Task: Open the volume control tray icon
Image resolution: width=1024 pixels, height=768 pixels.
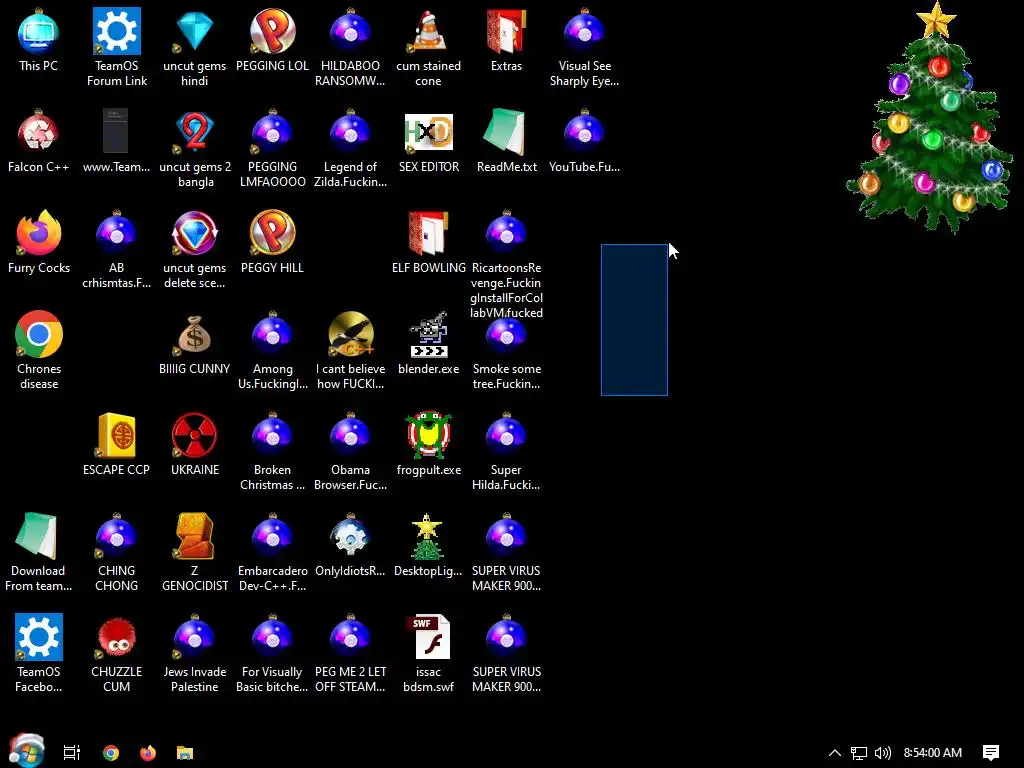Action: [882, 752]
